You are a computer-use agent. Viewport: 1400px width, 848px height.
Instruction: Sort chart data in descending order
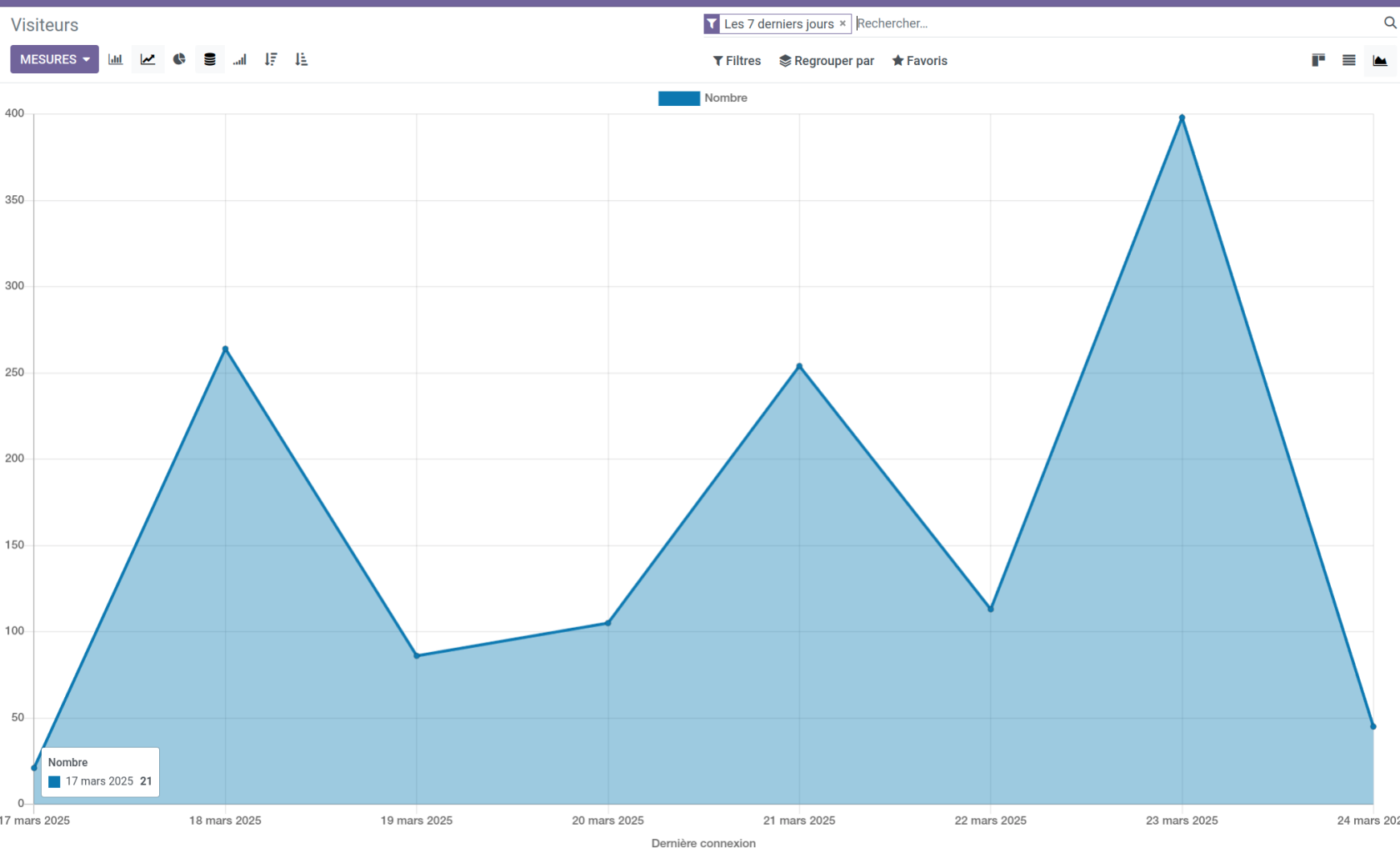(271, 59)
